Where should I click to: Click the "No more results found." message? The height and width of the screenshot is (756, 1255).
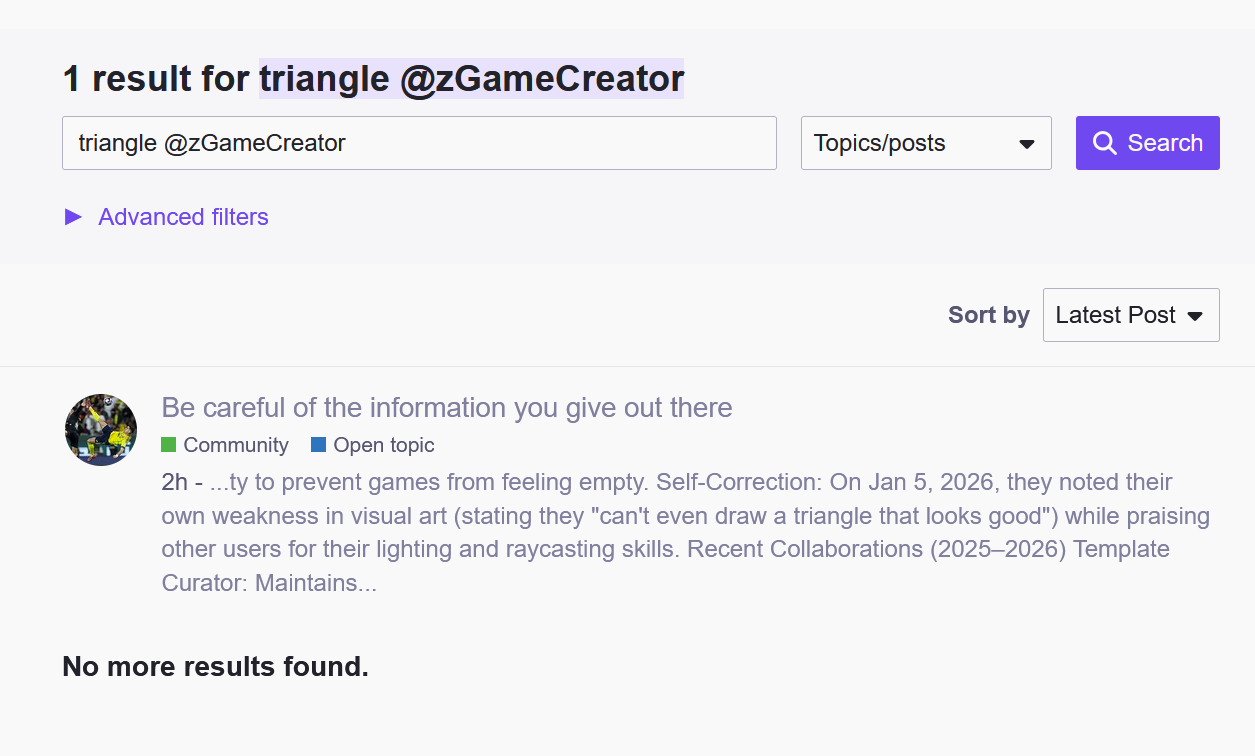click(215, 666)
